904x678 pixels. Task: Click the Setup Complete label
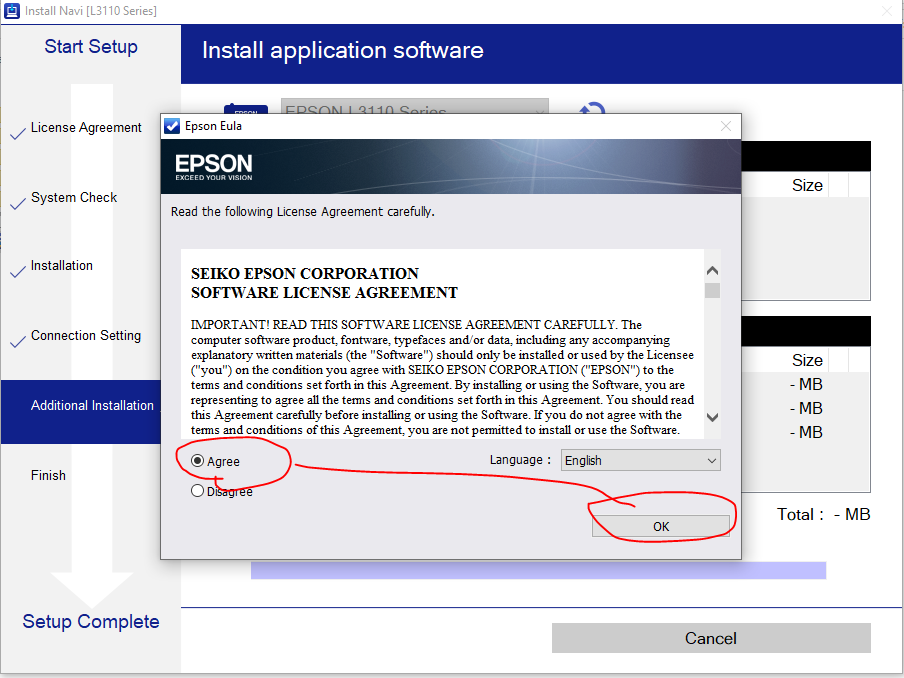point(91,622)
